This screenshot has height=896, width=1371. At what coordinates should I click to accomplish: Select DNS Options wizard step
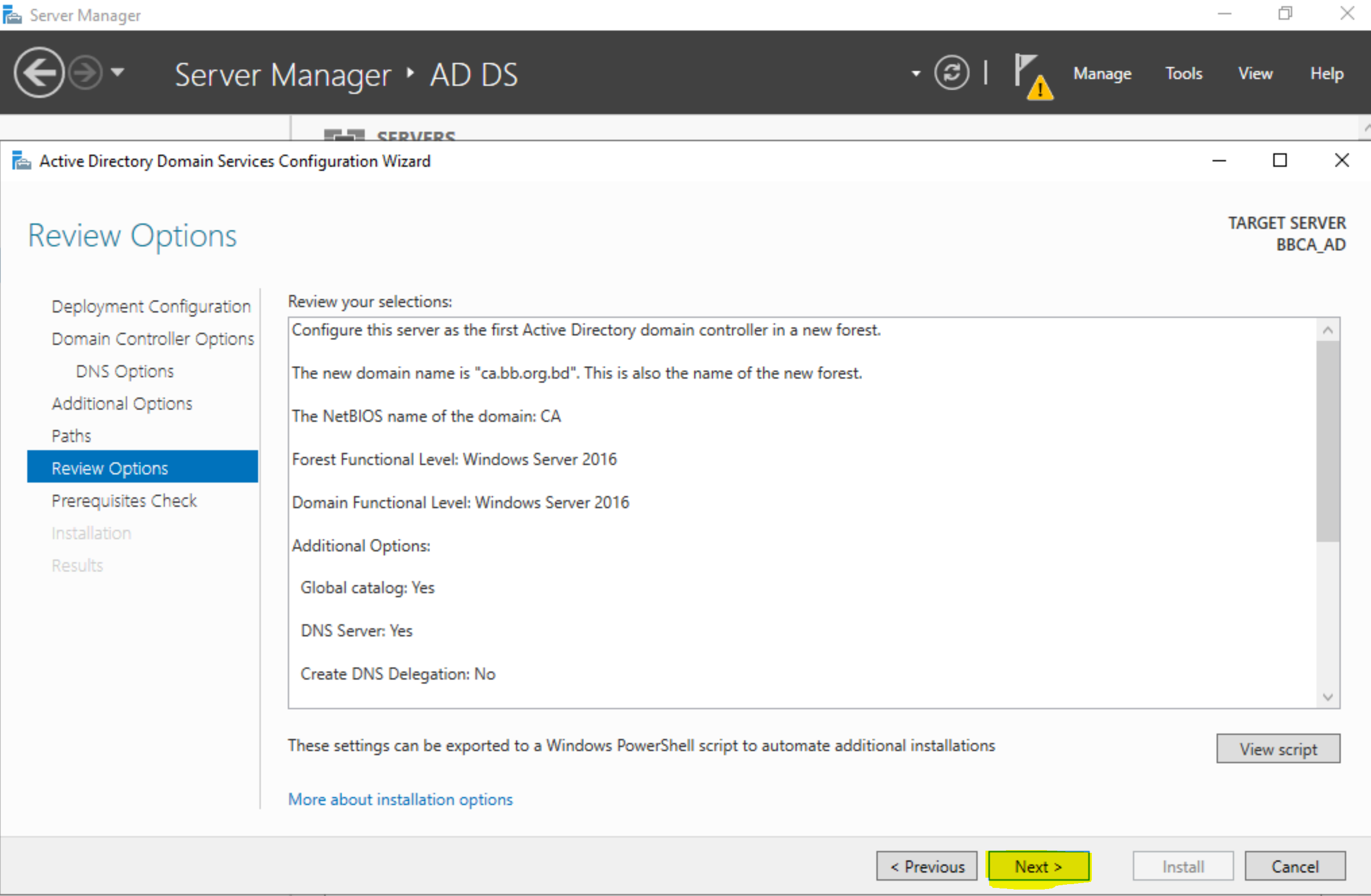124,371
